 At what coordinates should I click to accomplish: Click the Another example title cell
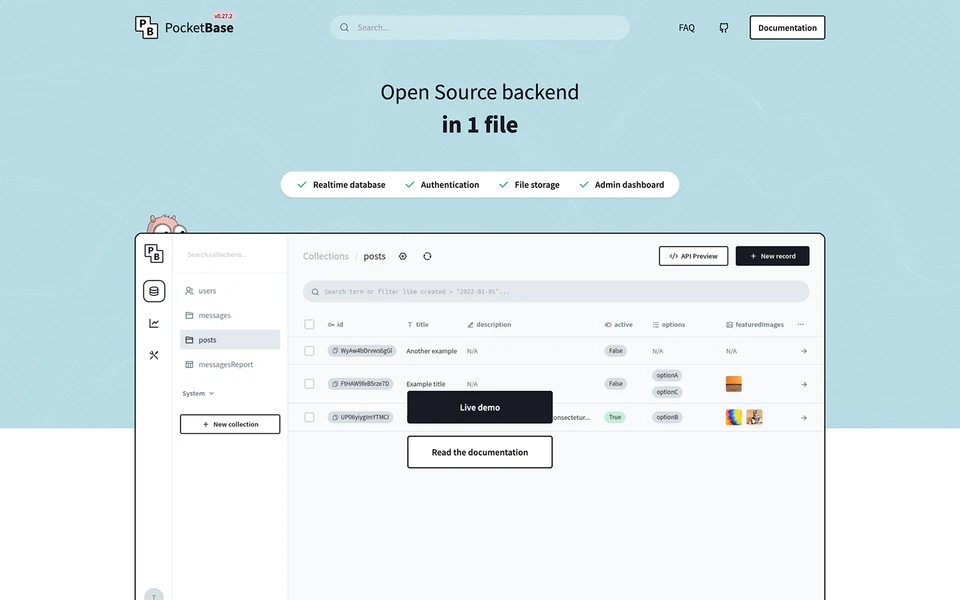pos(432,351)
